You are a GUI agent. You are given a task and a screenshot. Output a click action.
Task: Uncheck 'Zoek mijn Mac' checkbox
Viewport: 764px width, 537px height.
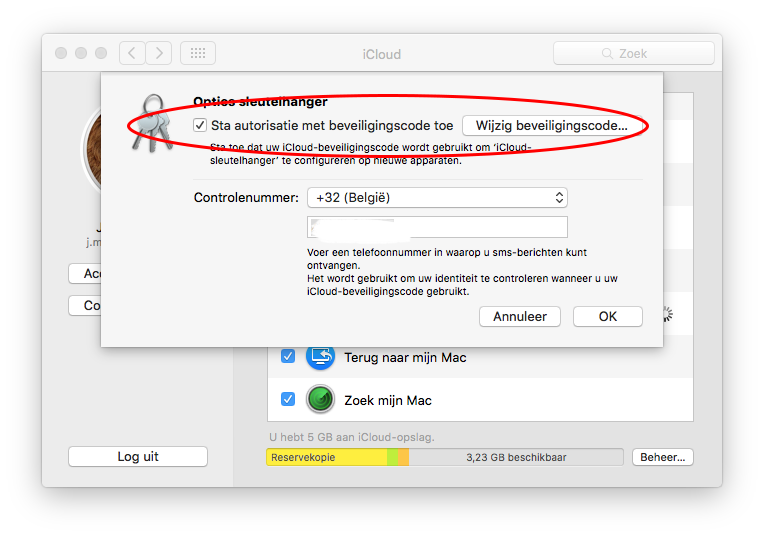tap(288, 399)
